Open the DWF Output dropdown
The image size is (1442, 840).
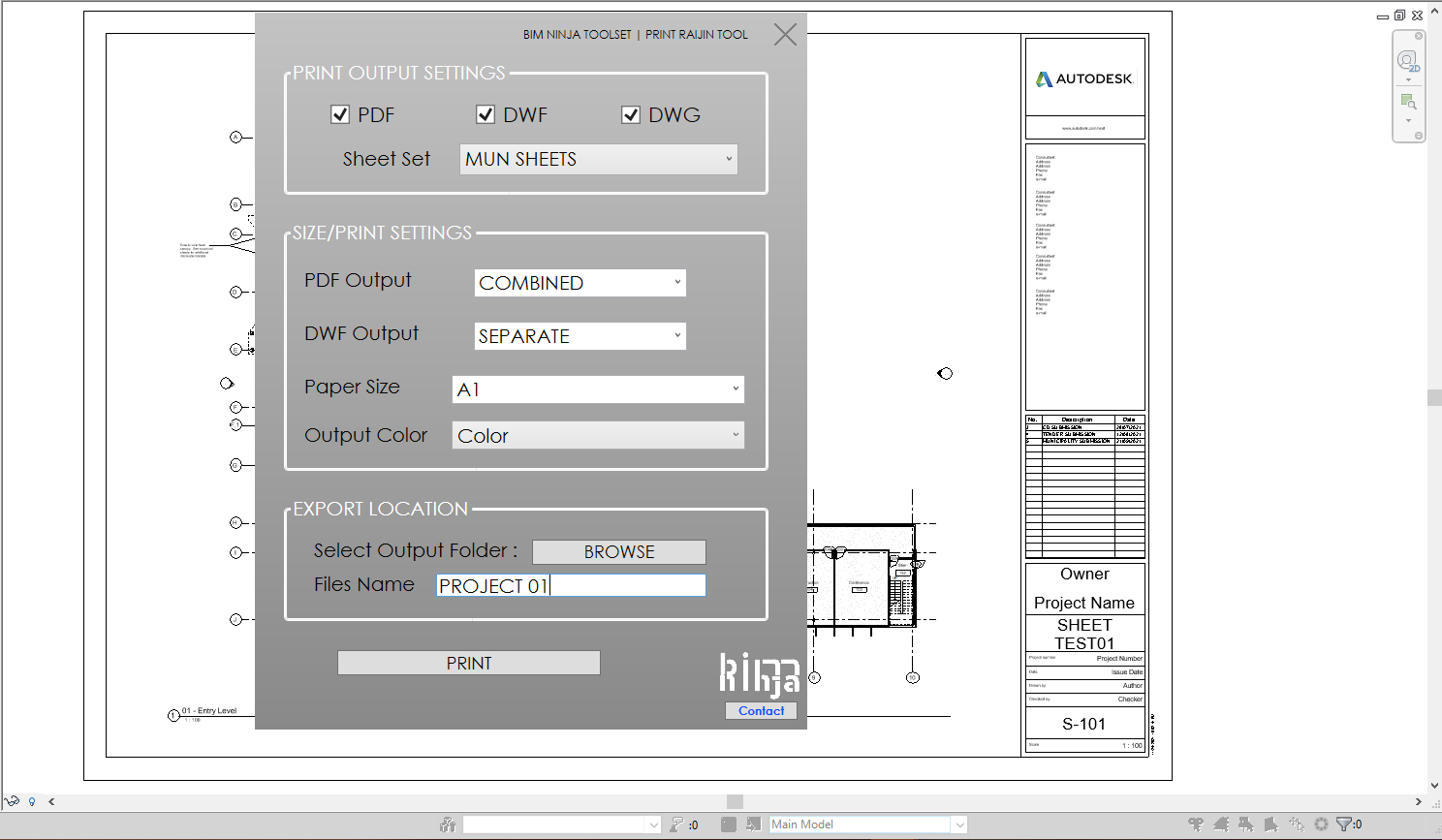(580, 336)
